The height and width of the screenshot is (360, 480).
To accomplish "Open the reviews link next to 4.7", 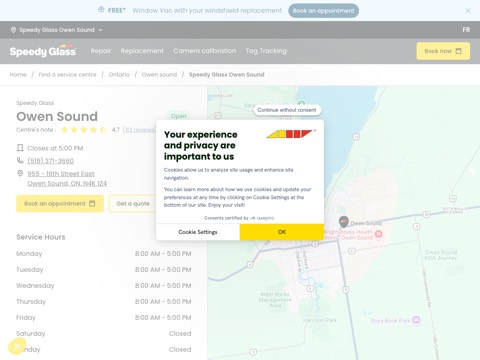I will click(139, 130).
